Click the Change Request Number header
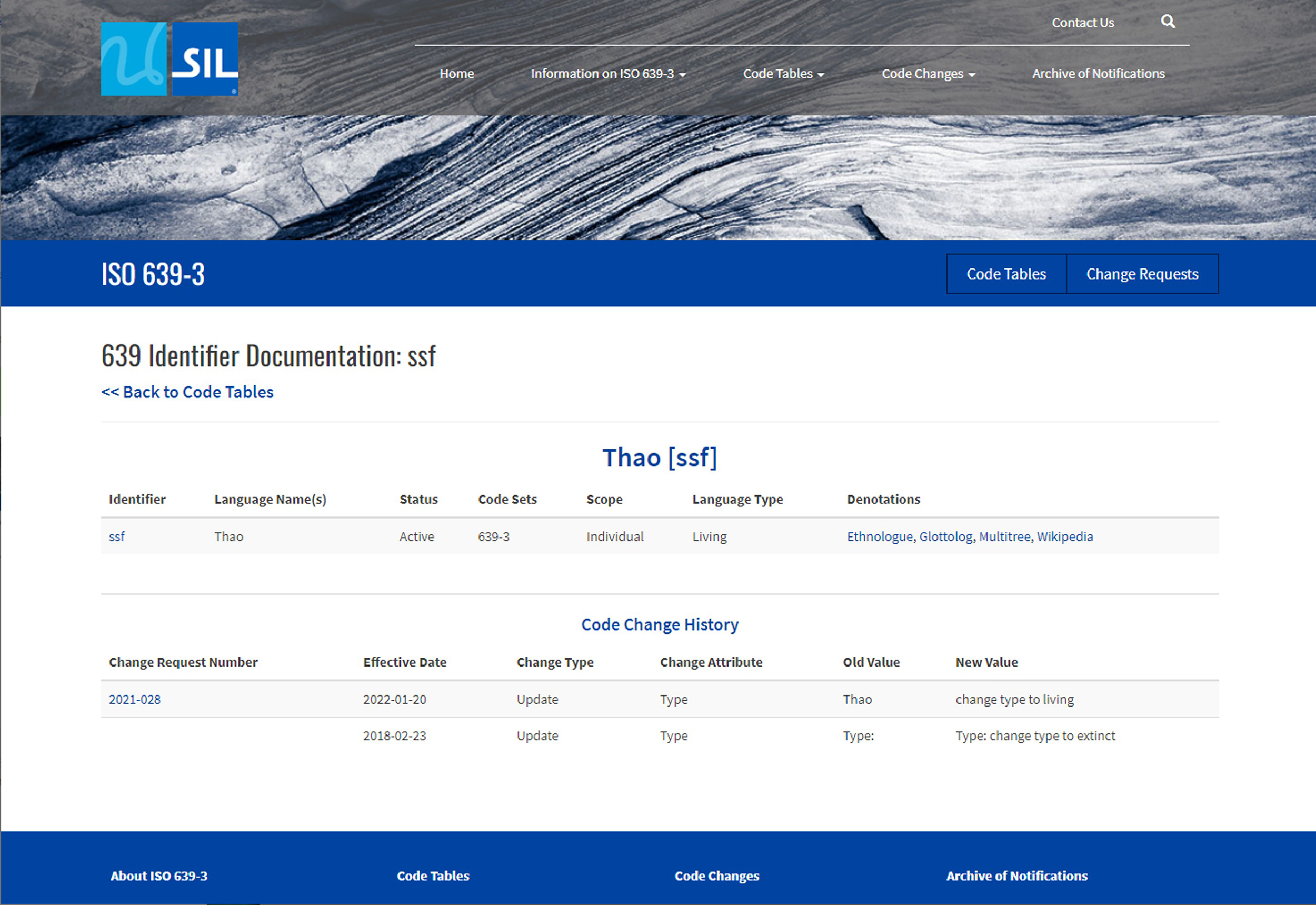This screenshot has height=905, width=1316. pyautogui.click(x=183, y=662)
